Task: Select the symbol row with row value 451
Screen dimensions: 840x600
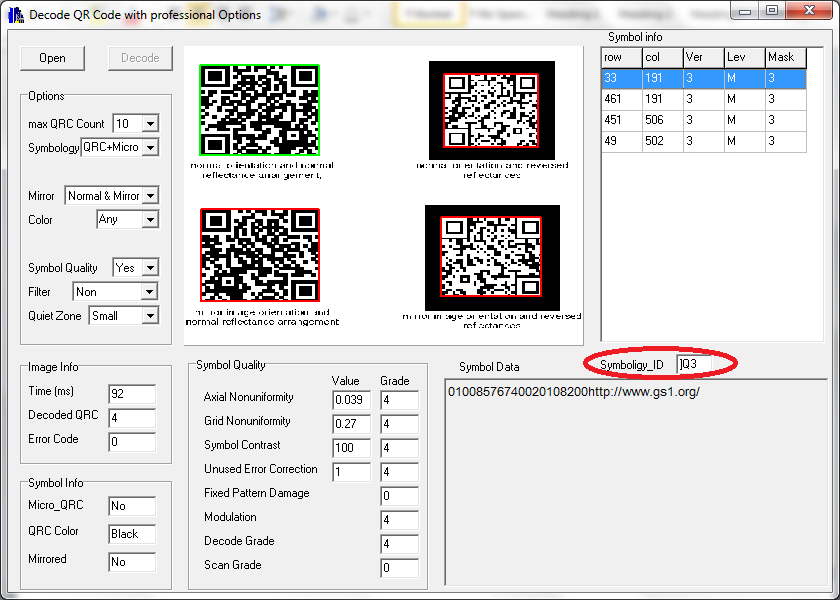Action: click(x=704, y=120)
